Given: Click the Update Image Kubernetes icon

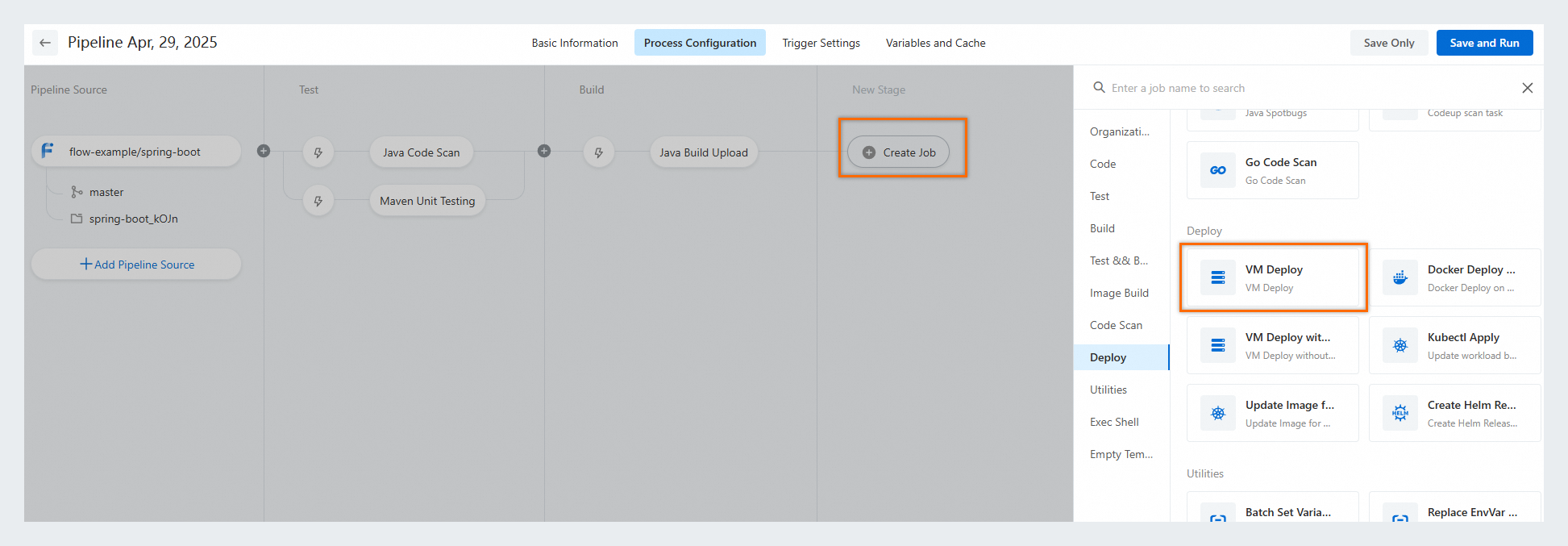Looking at the screenshot, I should pyautogui.click(x=1218, y=413).
